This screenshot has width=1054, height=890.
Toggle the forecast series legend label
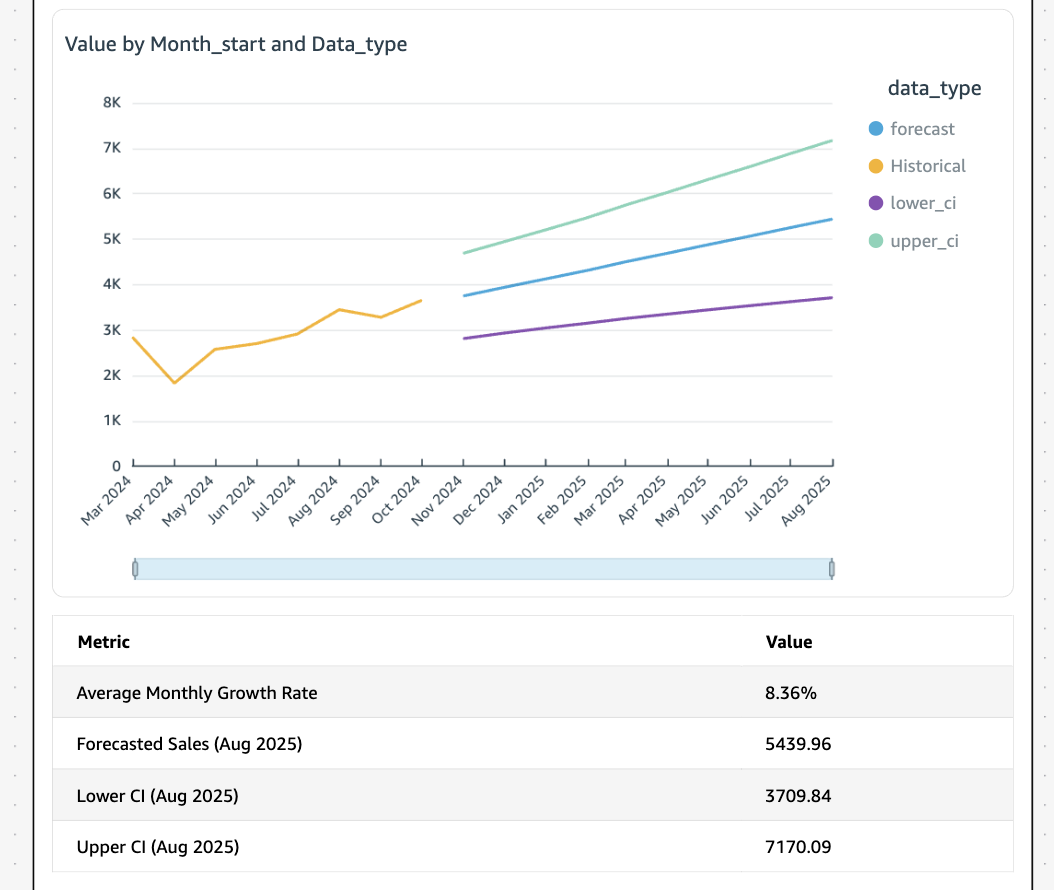click(x=922, y=129)
